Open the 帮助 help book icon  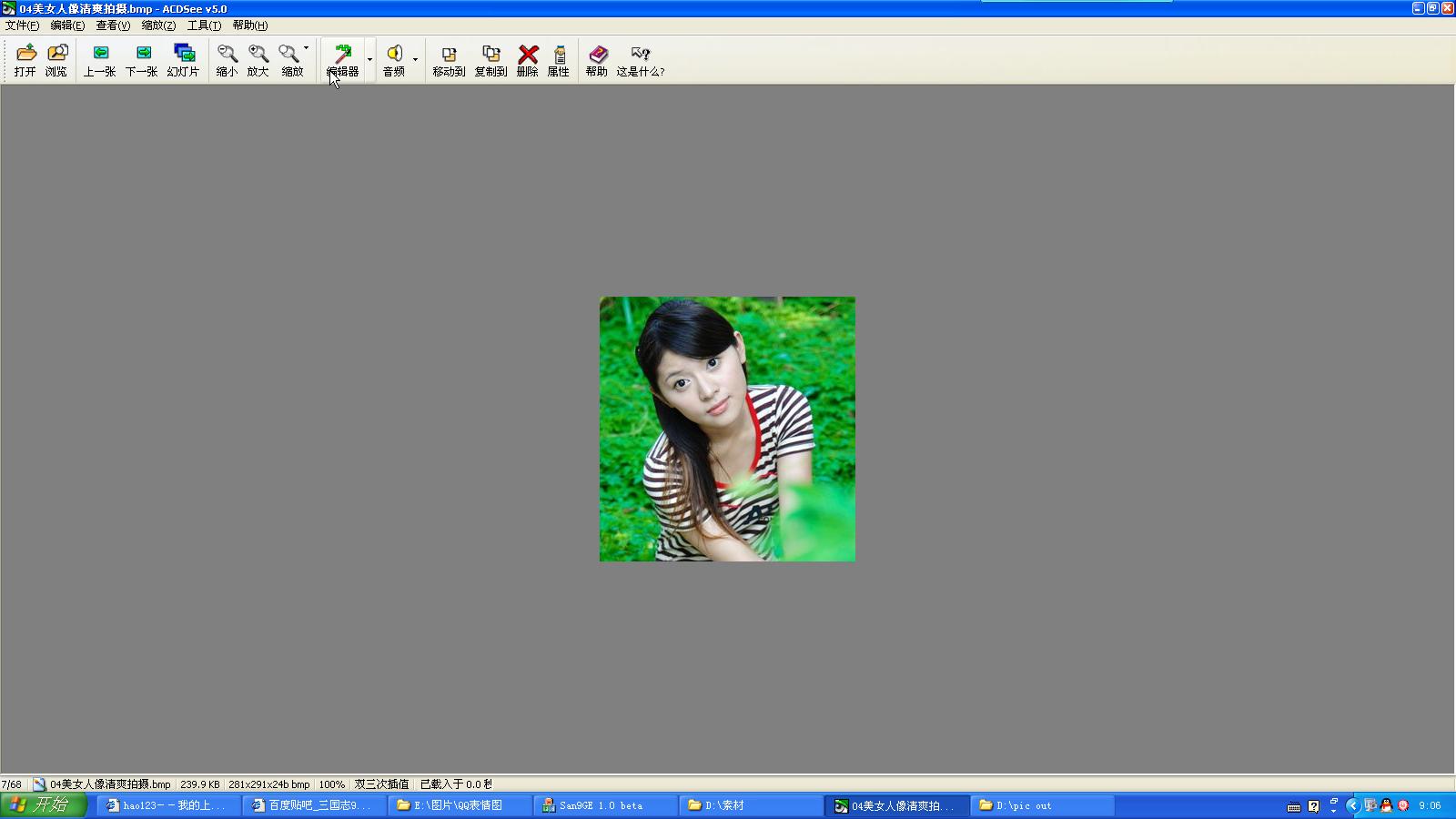(x=597, y=60)
